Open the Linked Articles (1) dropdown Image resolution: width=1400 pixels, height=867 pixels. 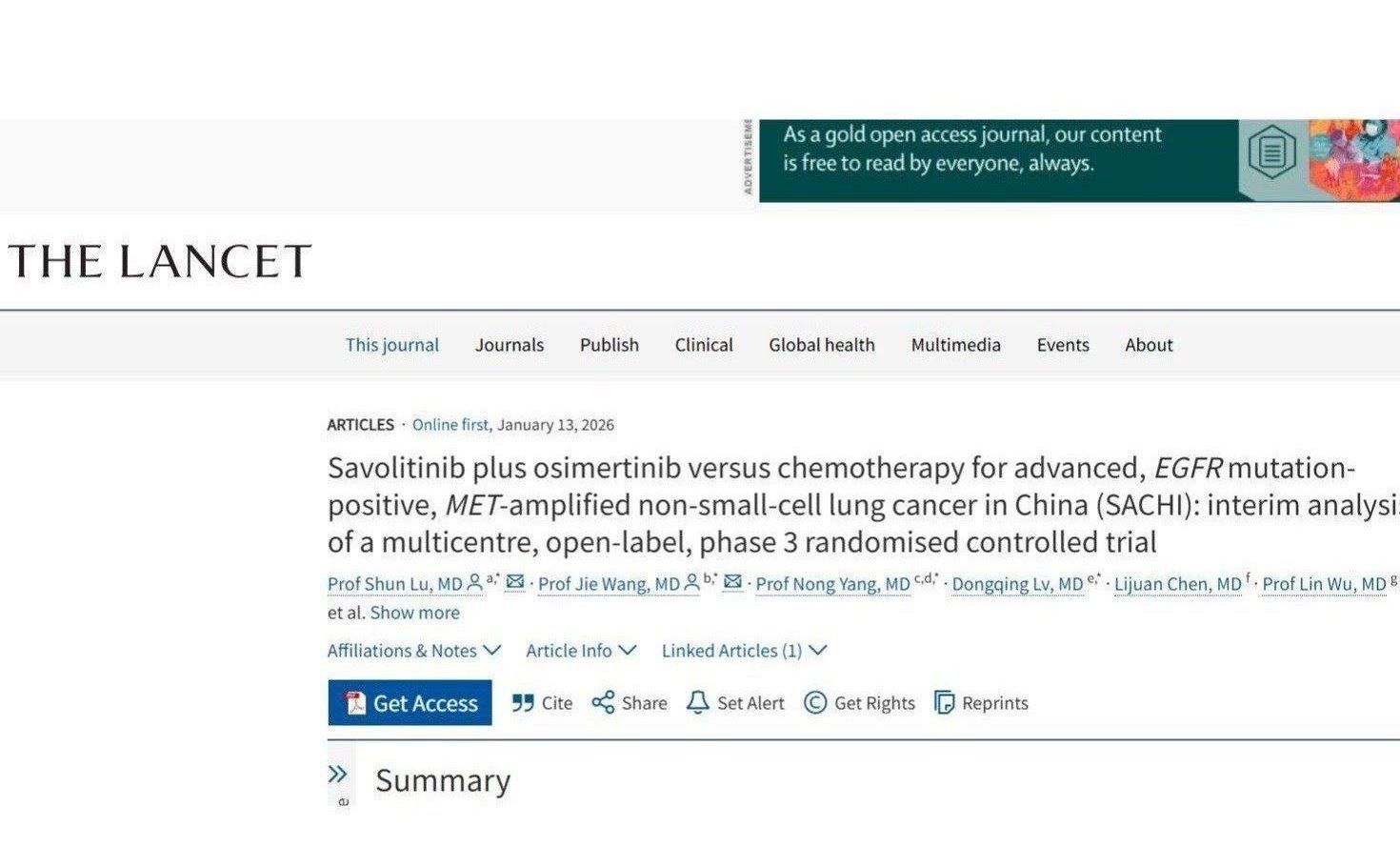tap(744, 651)
